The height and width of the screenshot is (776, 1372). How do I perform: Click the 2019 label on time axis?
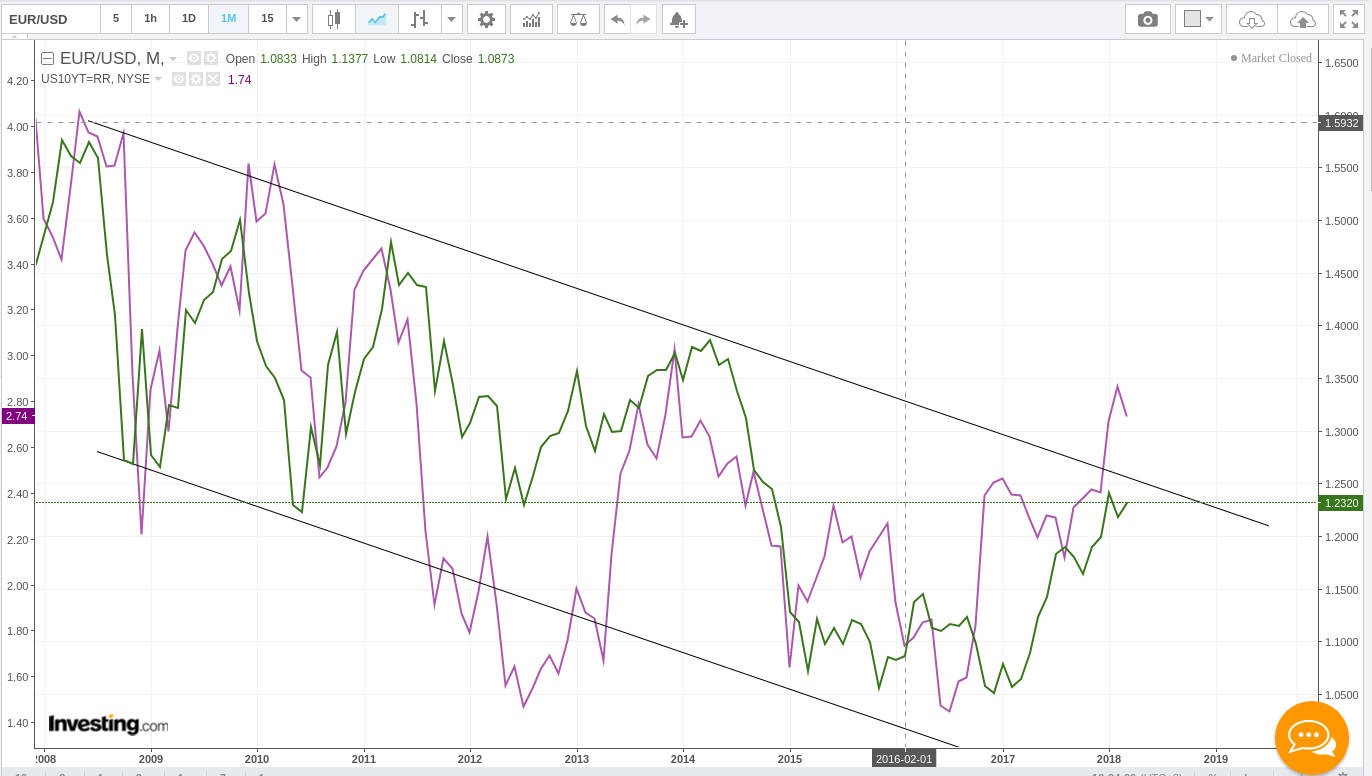[1215, 759]
